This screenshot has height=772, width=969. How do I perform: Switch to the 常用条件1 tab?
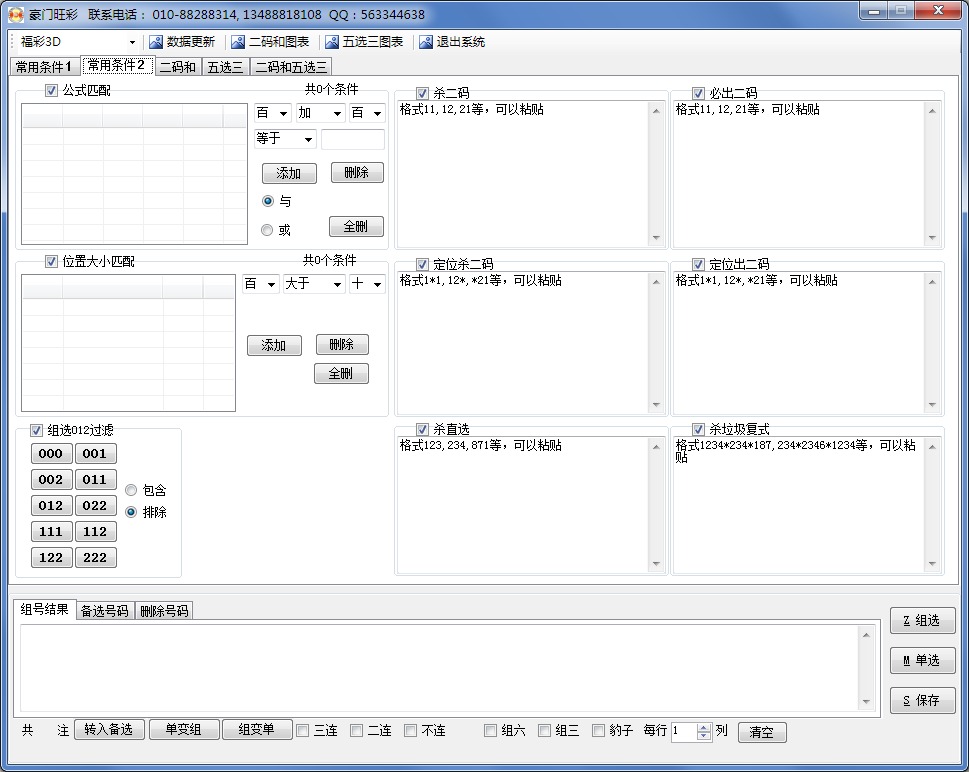click(43, 67)
